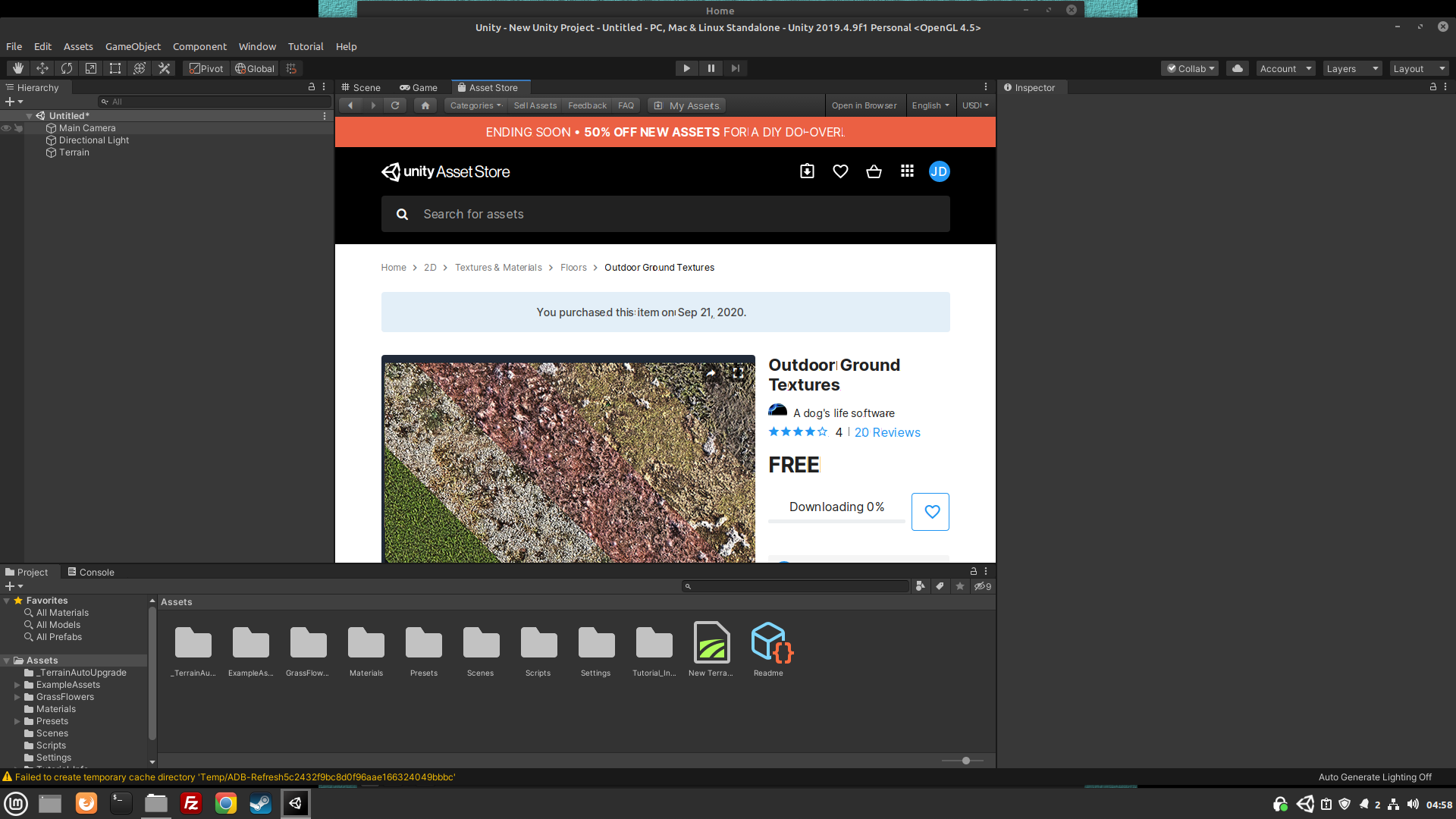Select the Transform tool

tap(140, 68)
